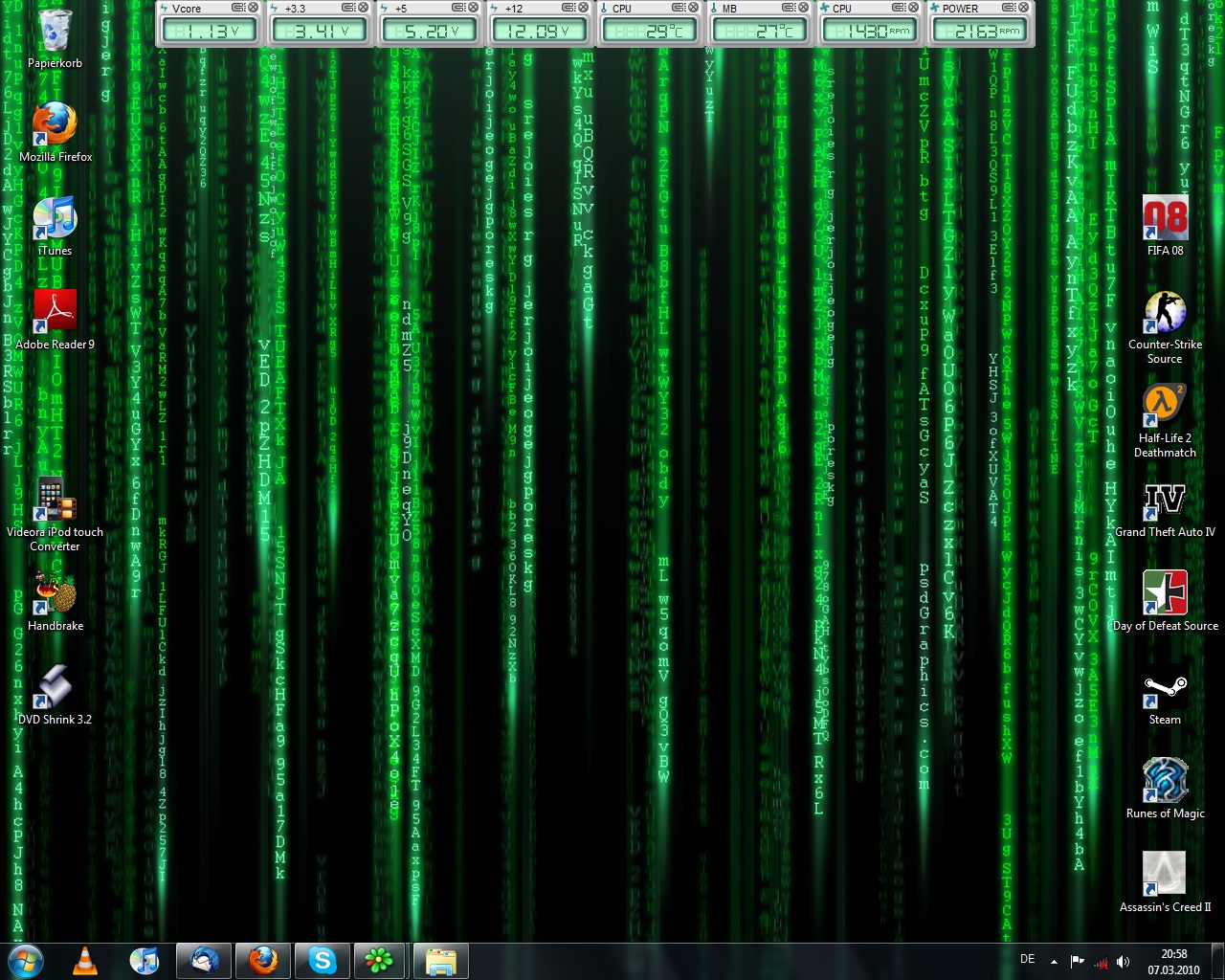Click the Vcore reading 1.13 V

click(x=212, y=31)
